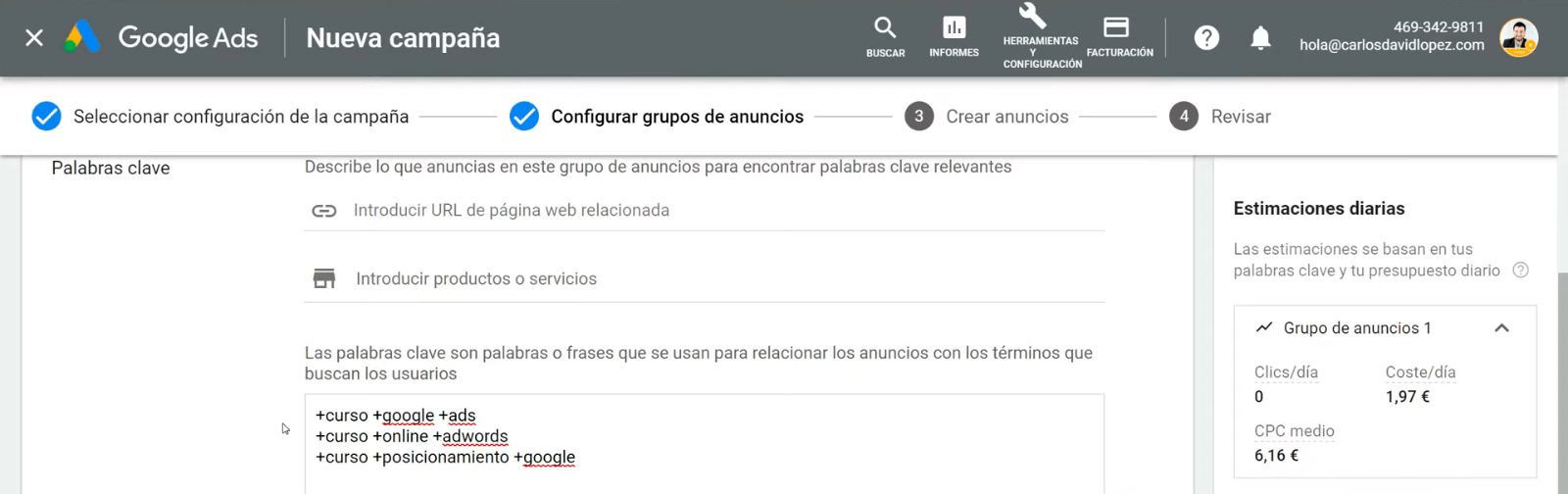Click the Estimaciones diarias heading

pyautogui.click(x=1319, y=209)
